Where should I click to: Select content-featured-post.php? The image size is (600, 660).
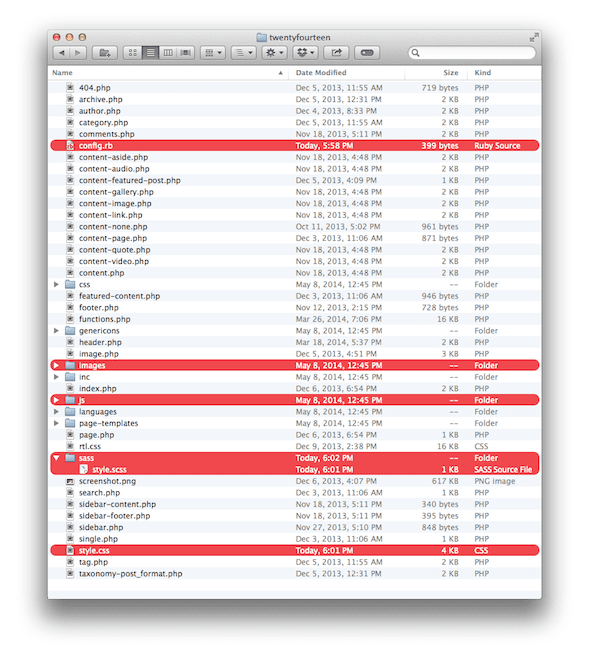click(x=295, y=180)
